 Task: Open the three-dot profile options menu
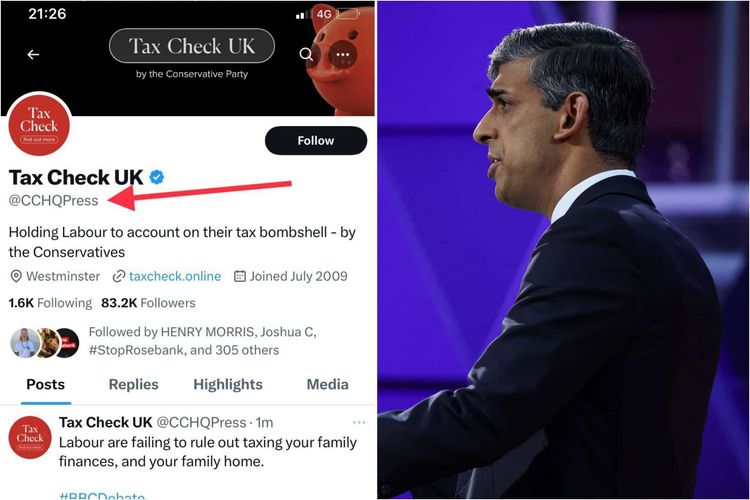tap(342, 55)
